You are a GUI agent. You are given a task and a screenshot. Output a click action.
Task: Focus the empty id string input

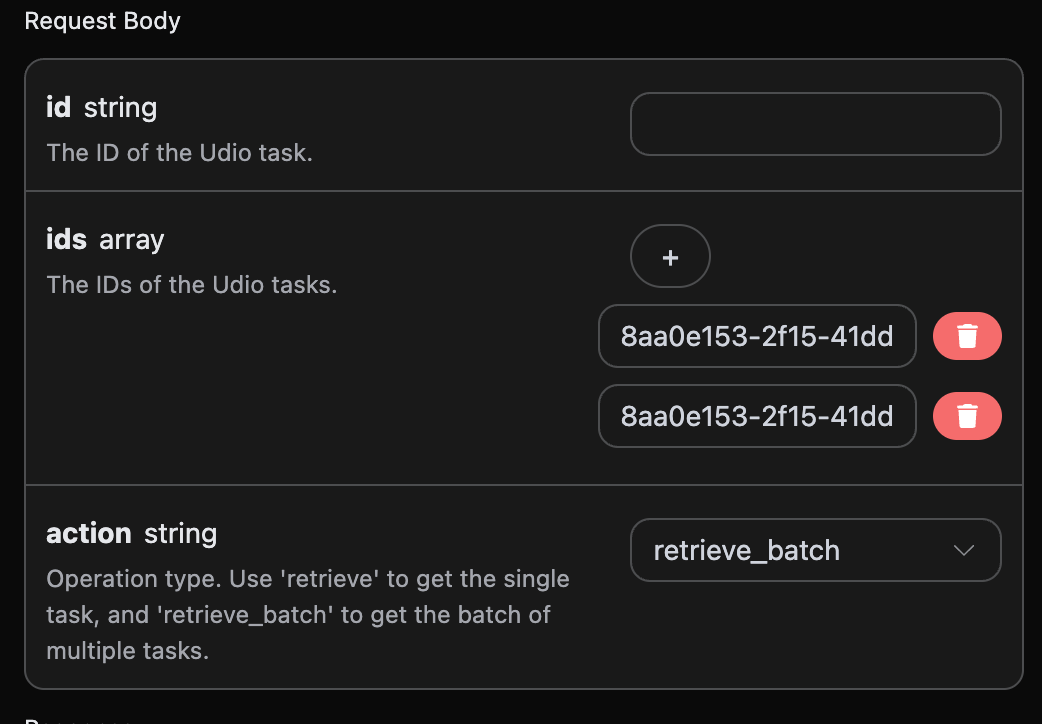815,124
